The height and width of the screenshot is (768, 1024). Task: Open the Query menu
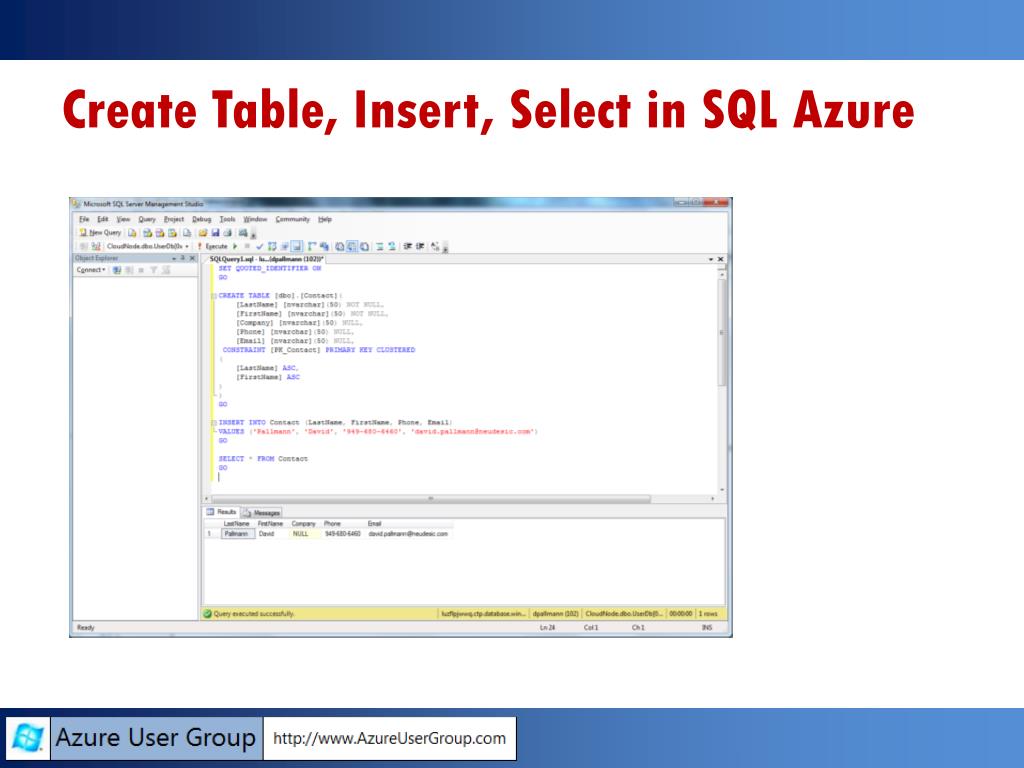(147, 219)
